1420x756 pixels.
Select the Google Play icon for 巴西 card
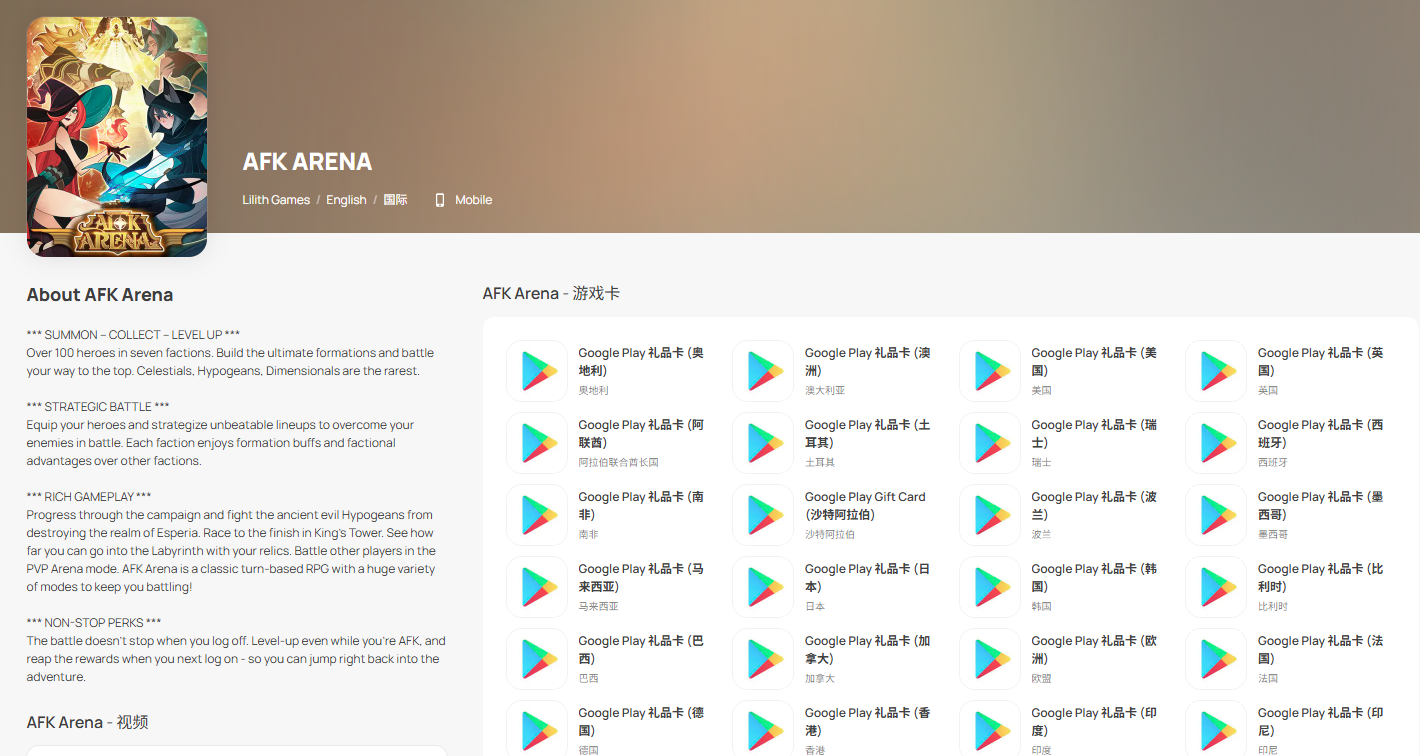pos(537,659)
